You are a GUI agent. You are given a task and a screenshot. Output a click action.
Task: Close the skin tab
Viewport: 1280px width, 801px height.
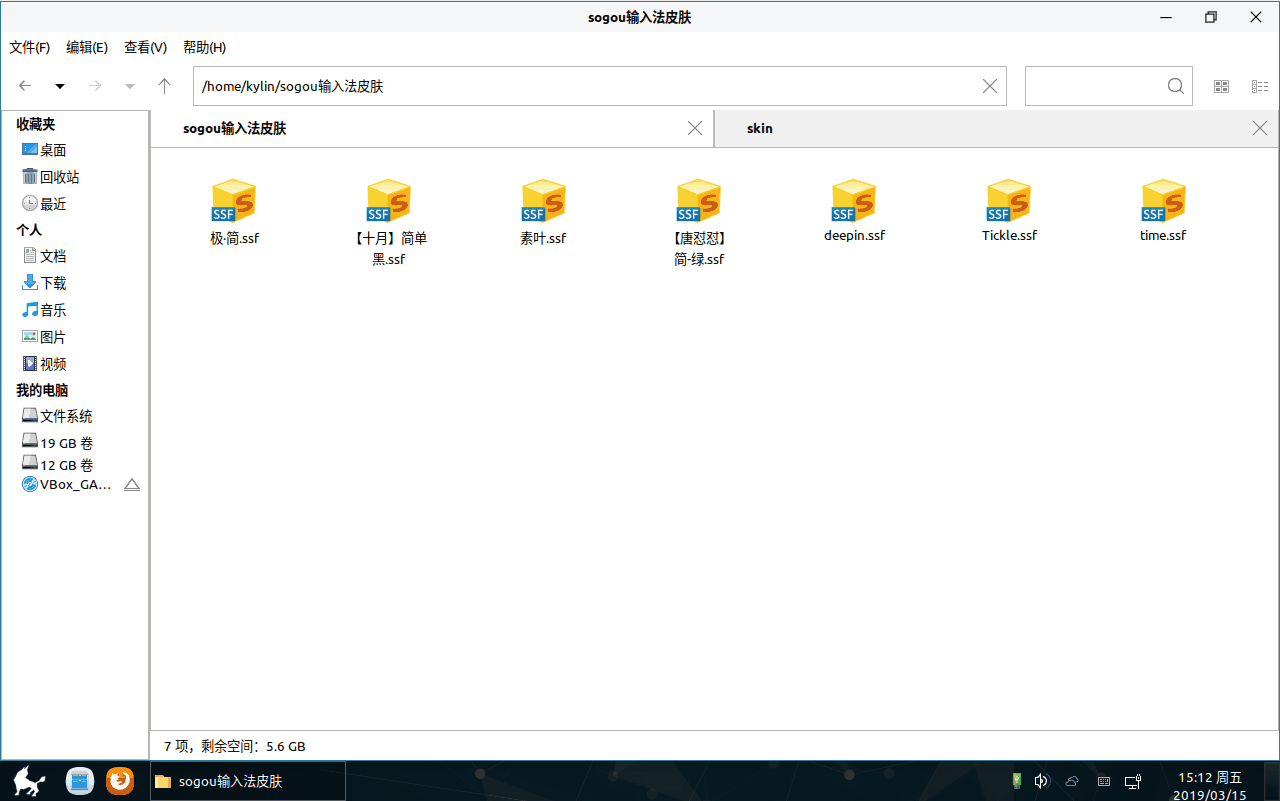[x=1260, y=128]
